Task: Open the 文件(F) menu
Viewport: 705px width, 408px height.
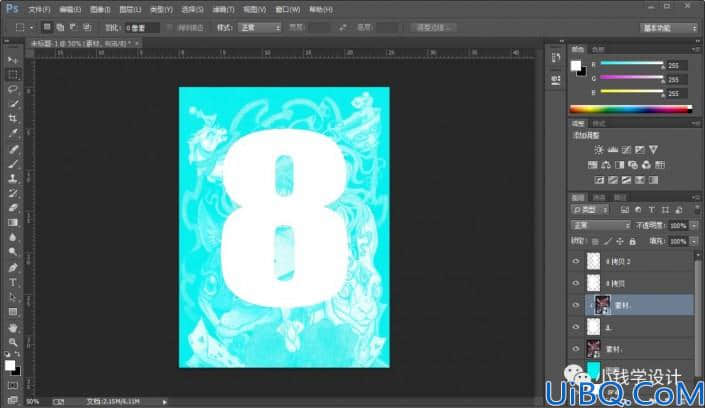Action: click(x=39, y=9)
